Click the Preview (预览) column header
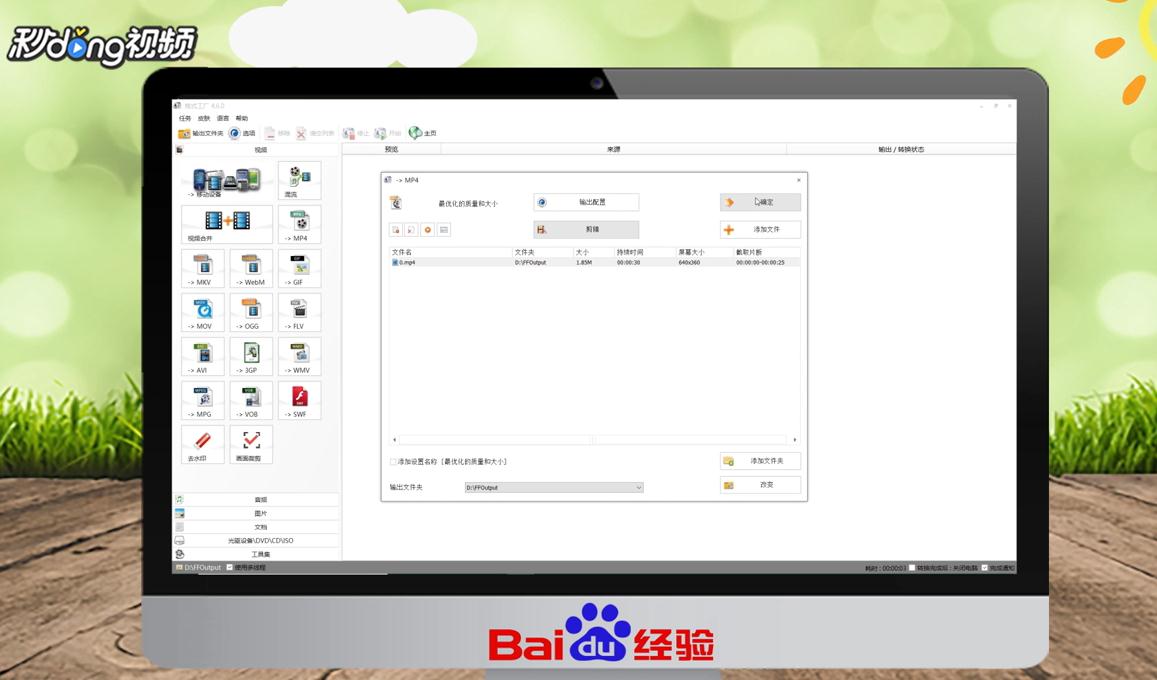This screenshot has height=680, width=1157. point(392,150)
